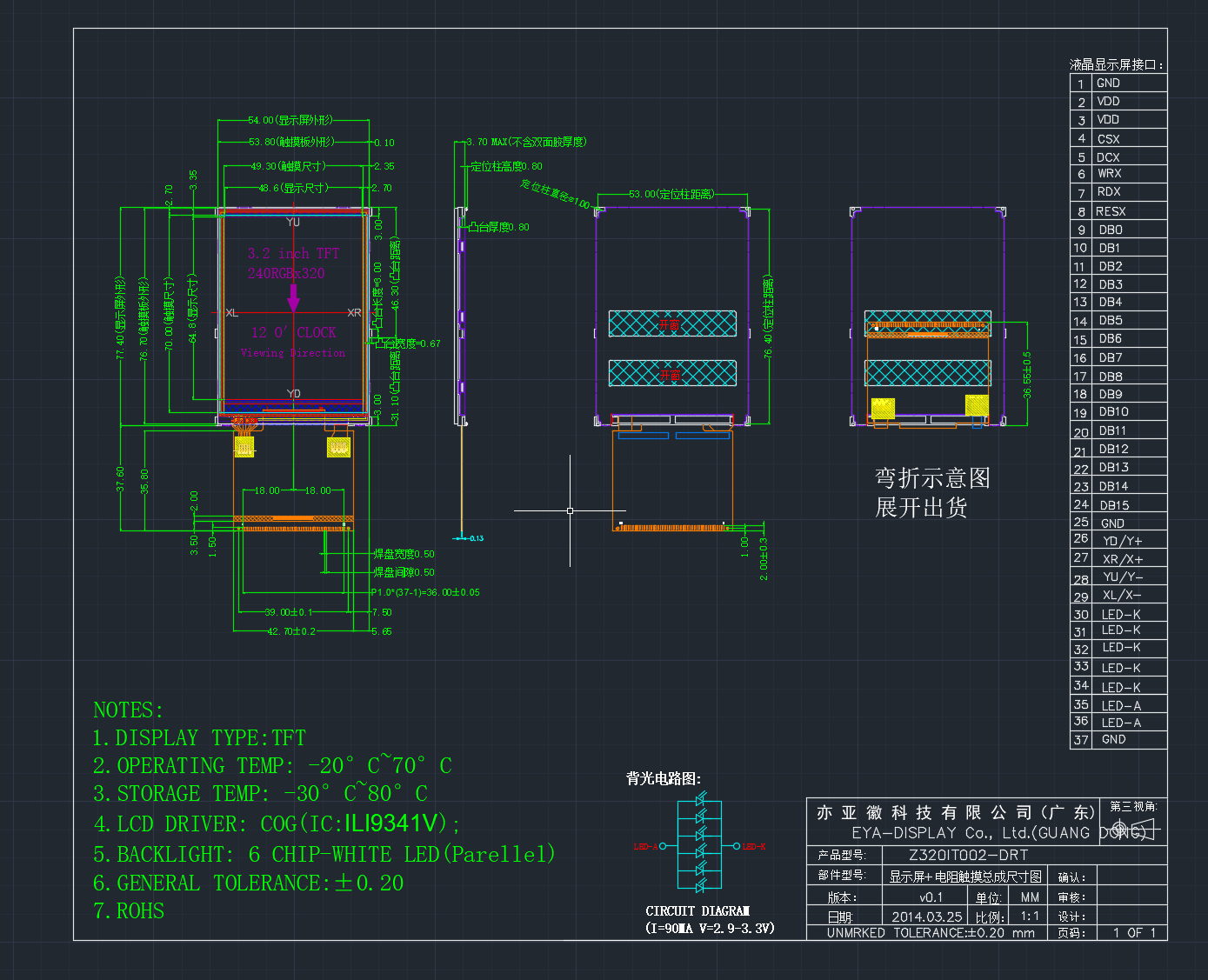Select the "P1.0*(37-1)=36.00±0.05" pitch dimension
The image size is (1208, 980).
click(425, 592)
